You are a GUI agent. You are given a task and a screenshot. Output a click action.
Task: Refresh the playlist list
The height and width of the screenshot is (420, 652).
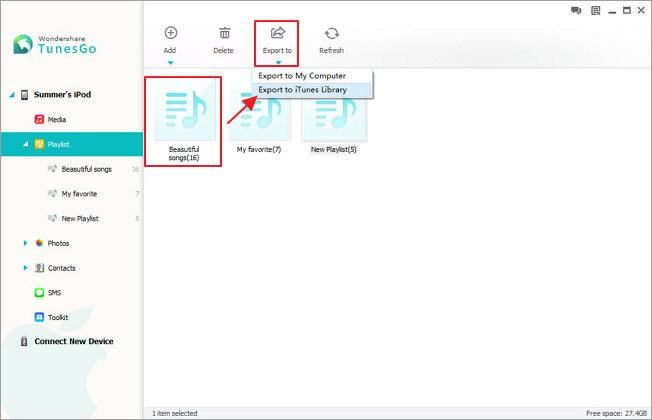click(x=331, y=33)
